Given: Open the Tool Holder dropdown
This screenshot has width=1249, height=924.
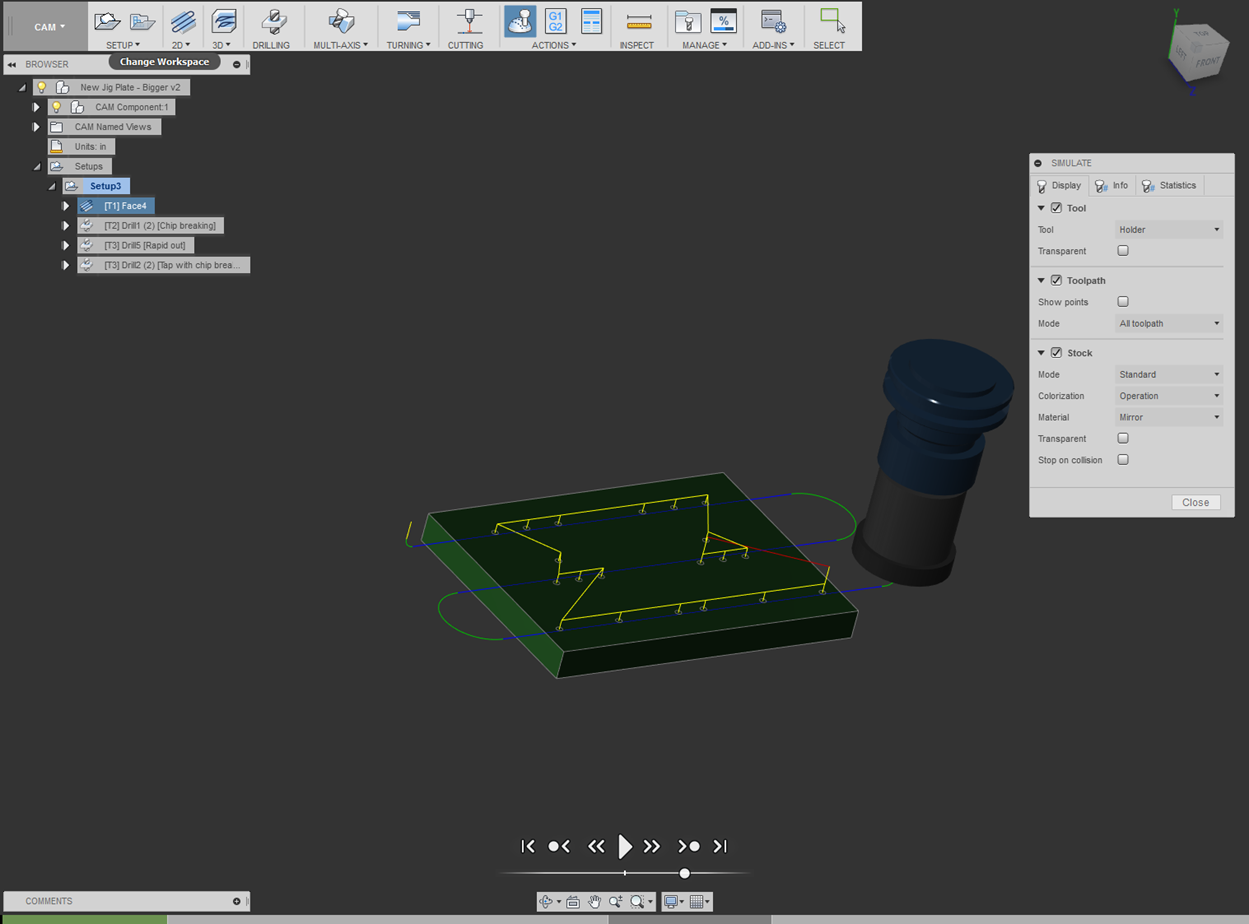Looking at the screenshot, I should point(1168,230).
